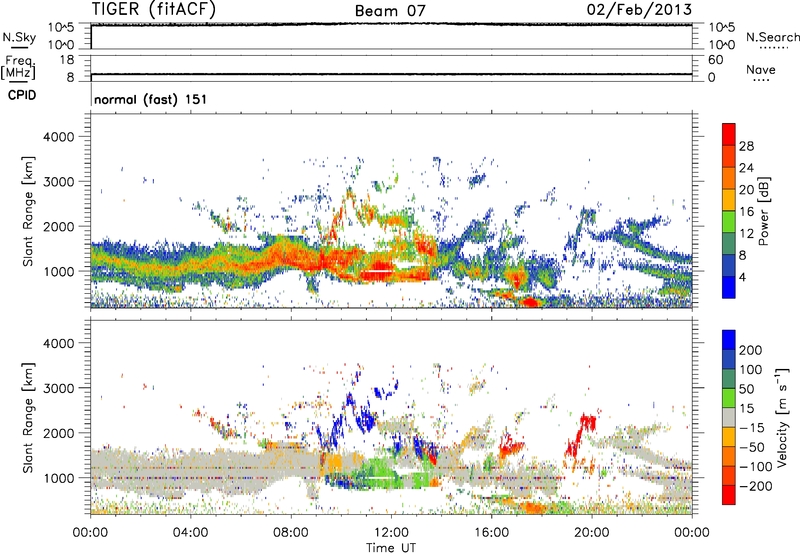This screenshot has width=800, height=554.
Task: Click the TIGER (fitACF) plot title
Action: click(x=153, y=9)
